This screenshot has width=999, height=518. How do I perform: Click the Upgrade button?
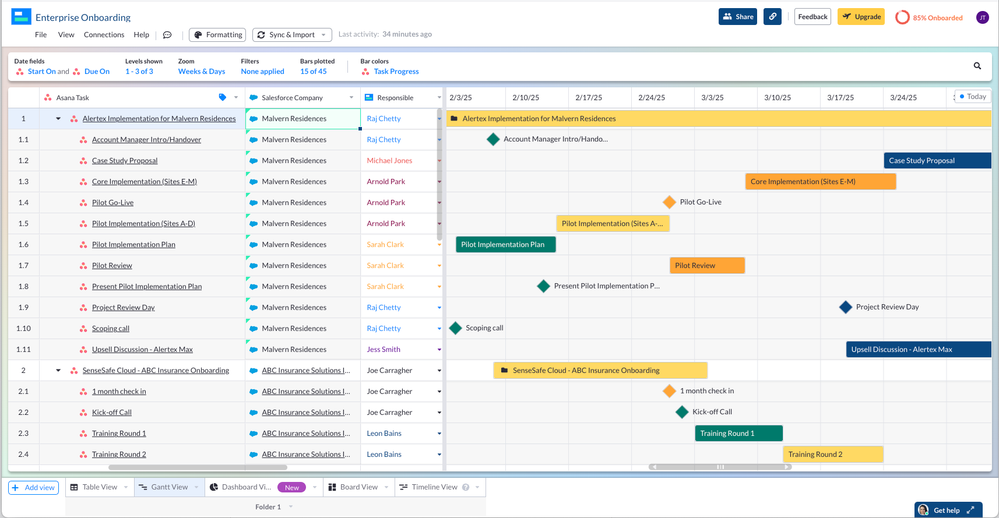[861, 17]
